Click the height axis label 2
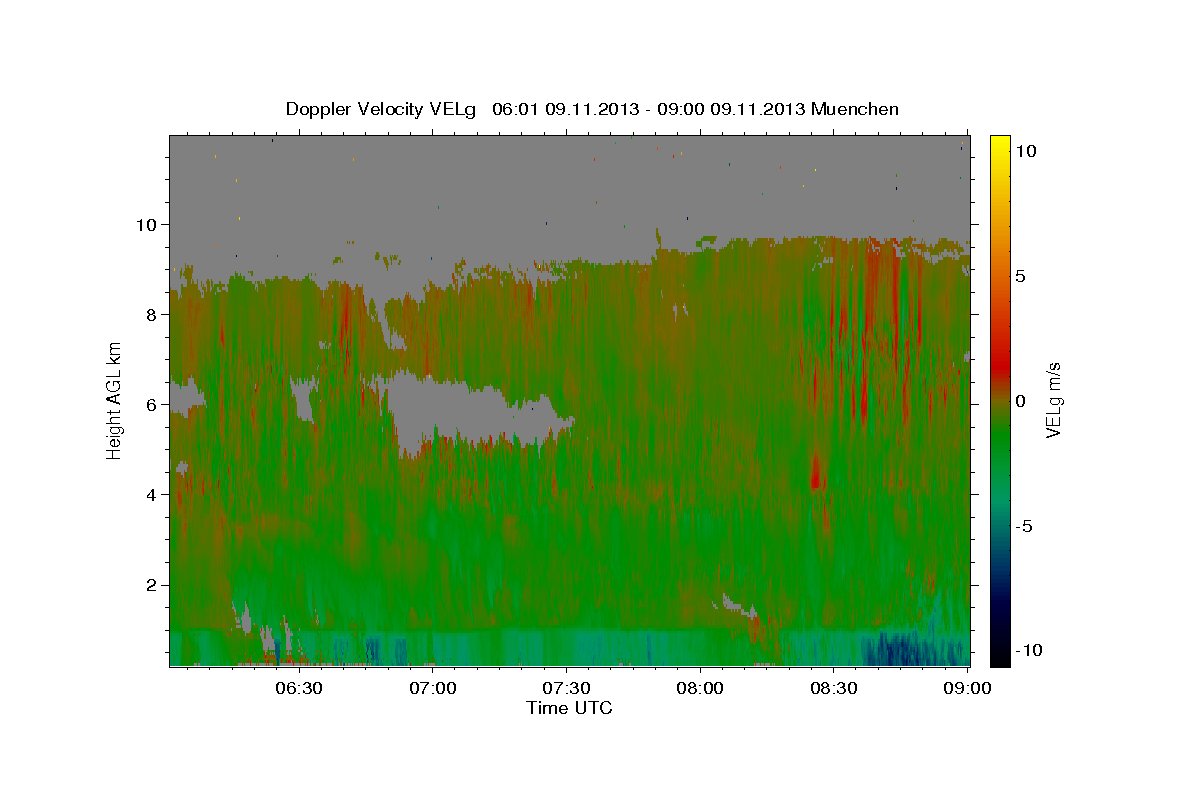This screenshot has width=1200, height=800. tap(153, 584)
